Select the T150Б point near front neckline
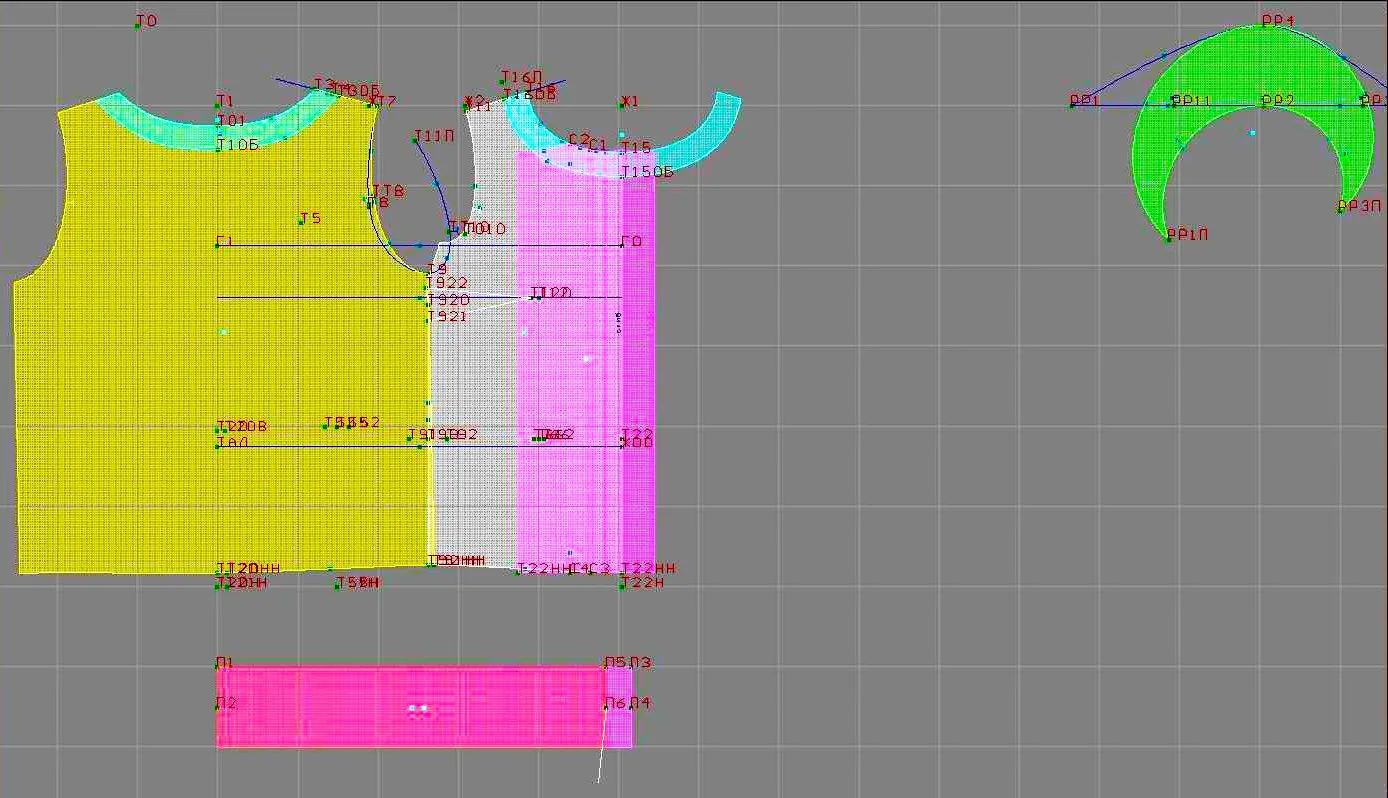This screenshot has width=1388, height=798. (622, 176)
